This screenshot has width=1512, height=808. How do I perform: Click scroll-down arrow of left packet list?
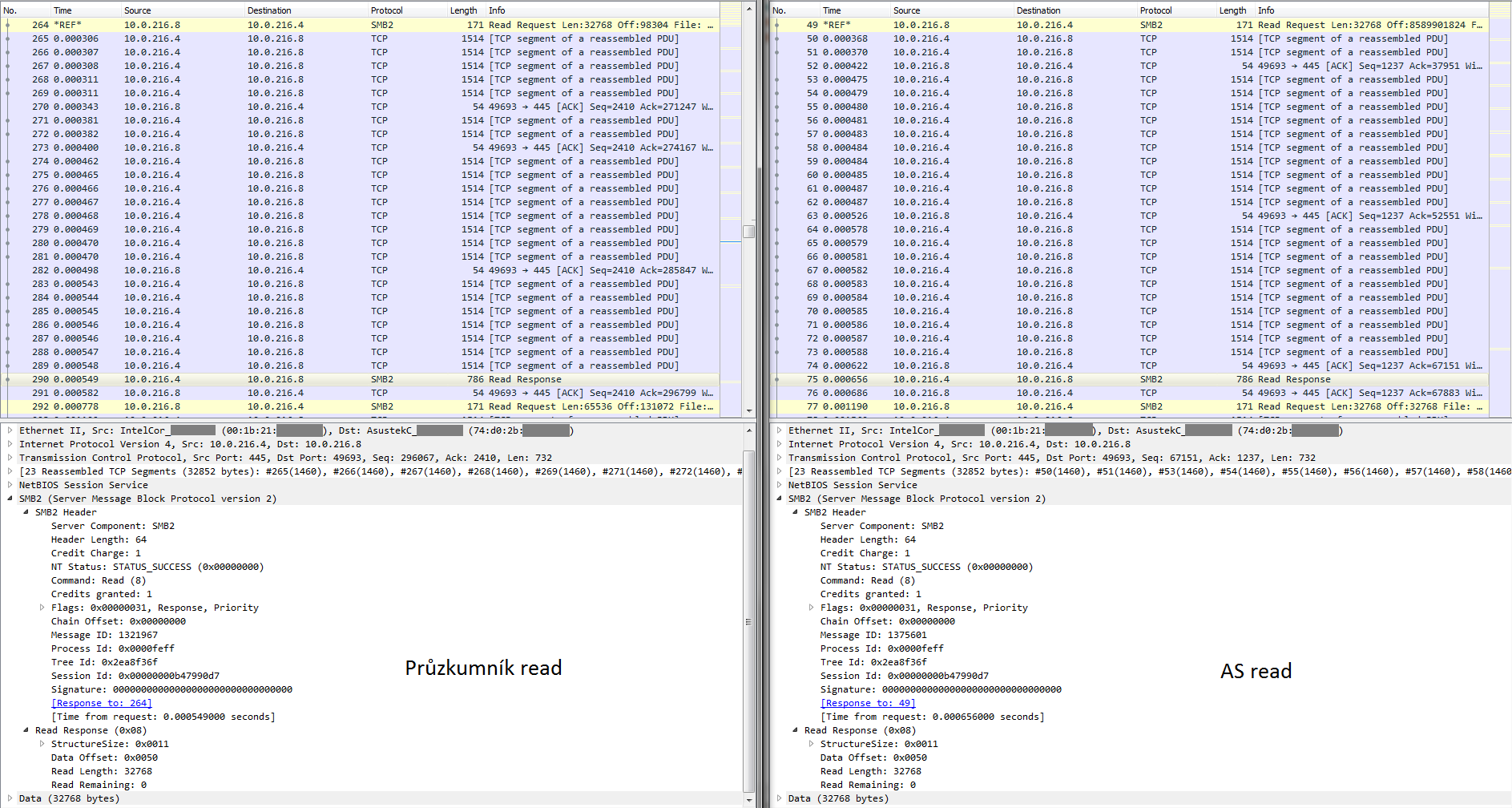[x=749, y=410]
